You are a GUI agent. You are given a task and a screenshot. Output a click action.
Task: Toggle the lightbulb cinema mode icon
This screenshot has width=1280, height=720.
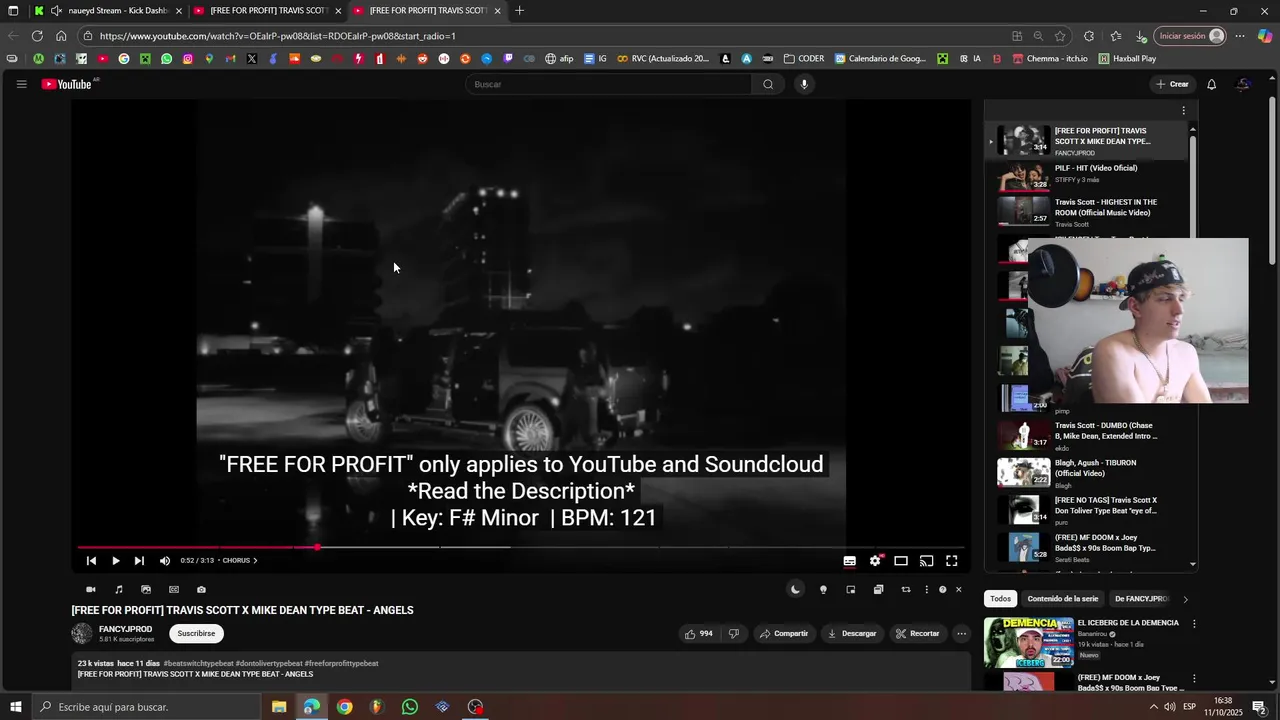(823, 590)
